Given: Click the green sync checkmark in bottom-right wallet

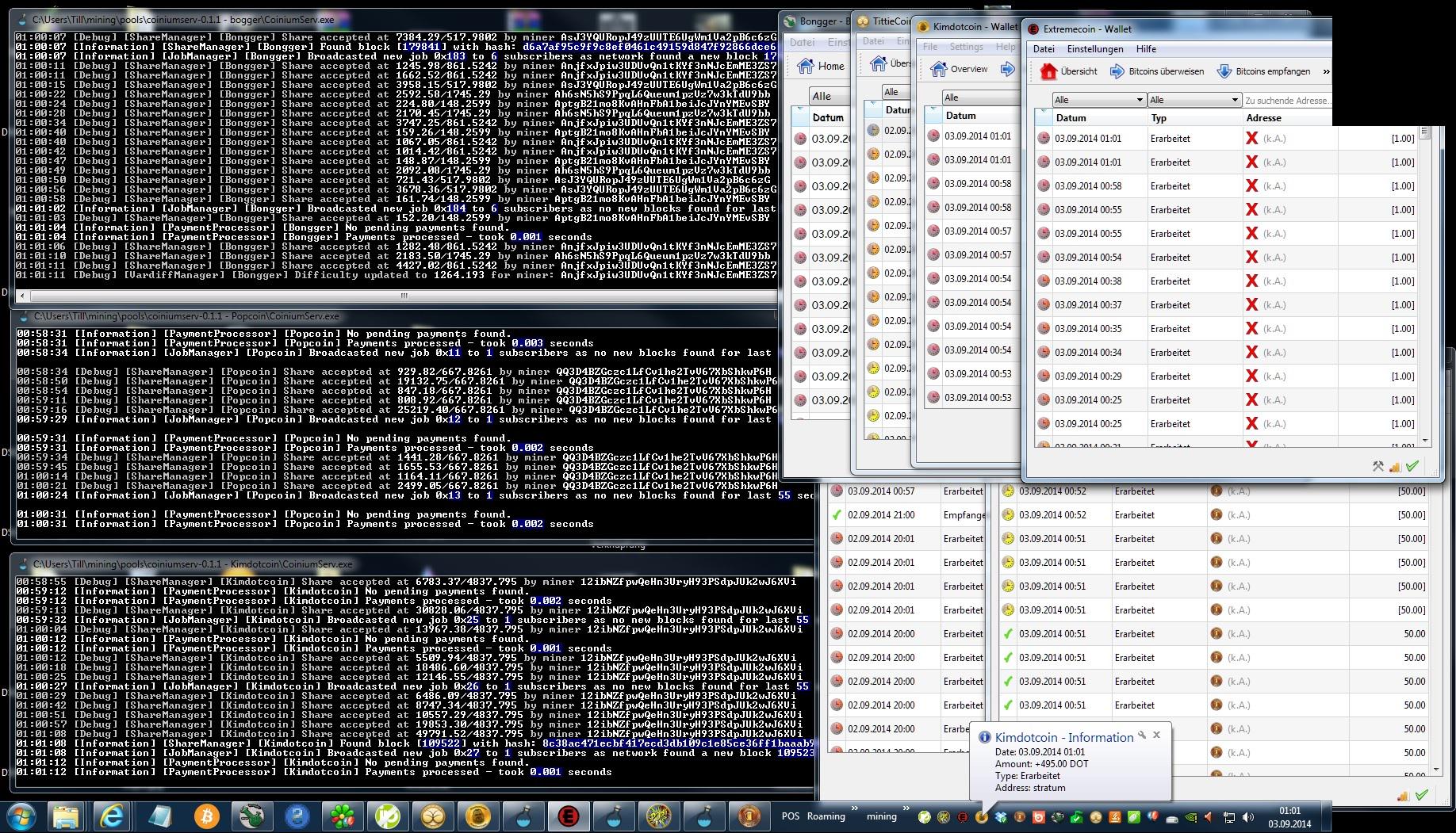Looking at the screenshot, I should point(1422,795).
